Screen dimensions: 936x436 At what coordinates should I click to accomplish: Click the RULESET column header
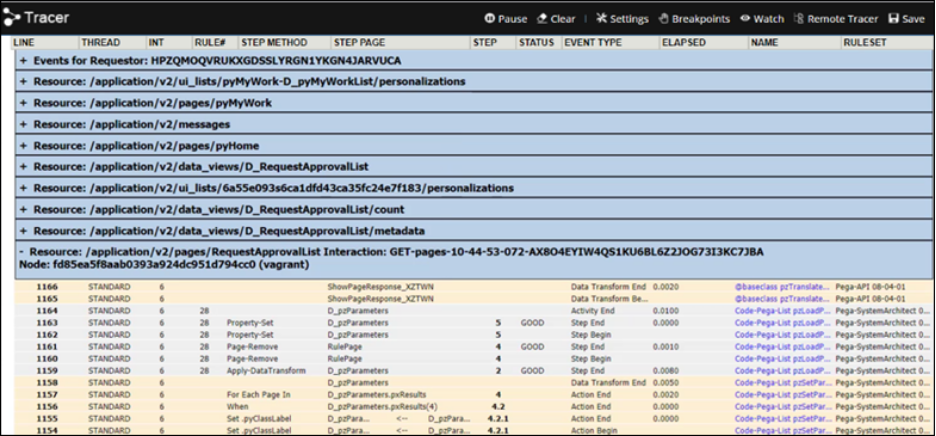point(865,42)
